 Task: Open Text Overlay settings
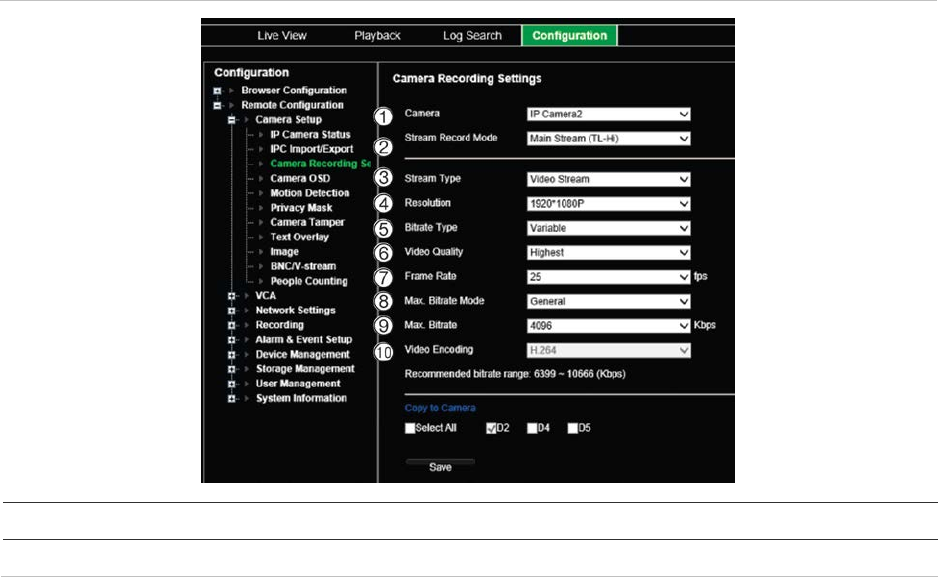[x=299, y=237]
